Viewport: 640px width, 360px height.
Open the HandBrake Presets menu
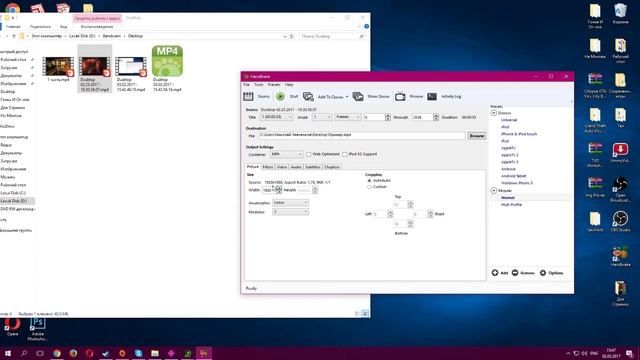274,84
